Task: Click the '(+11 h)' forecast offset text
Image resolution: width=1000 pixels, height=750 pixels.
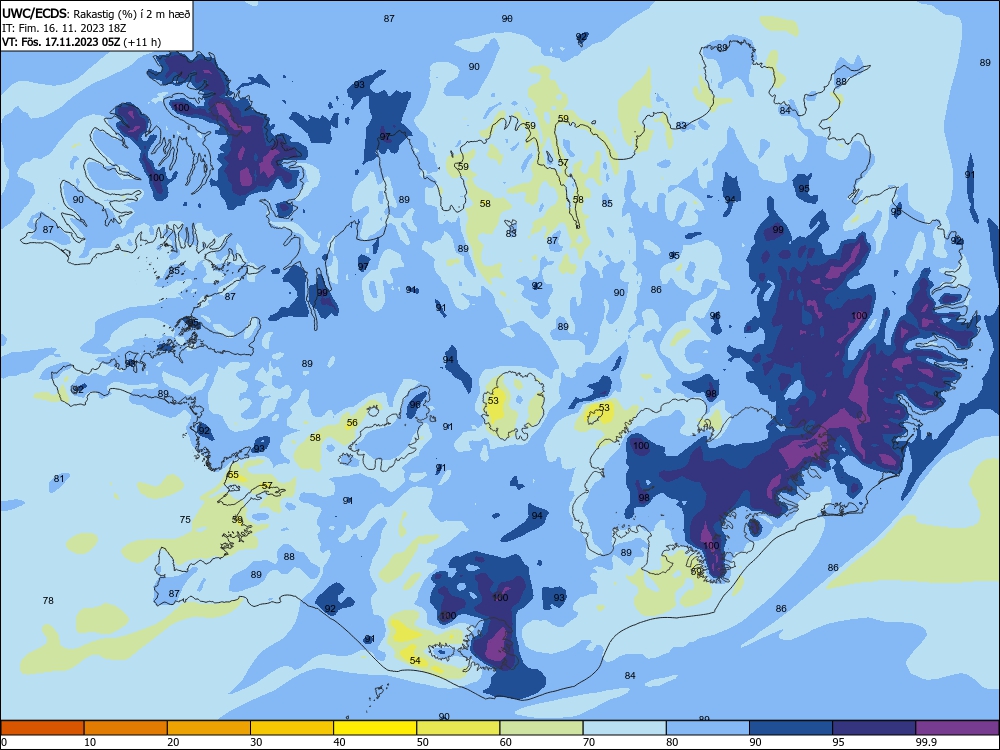Action: 142,42
